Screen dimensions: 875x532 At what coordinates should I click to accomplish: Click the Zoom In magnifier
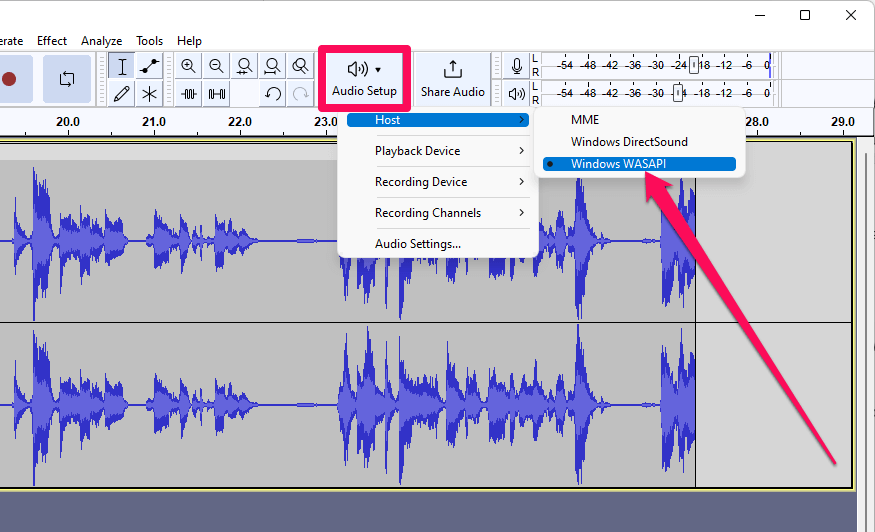(x=189, y=66)
